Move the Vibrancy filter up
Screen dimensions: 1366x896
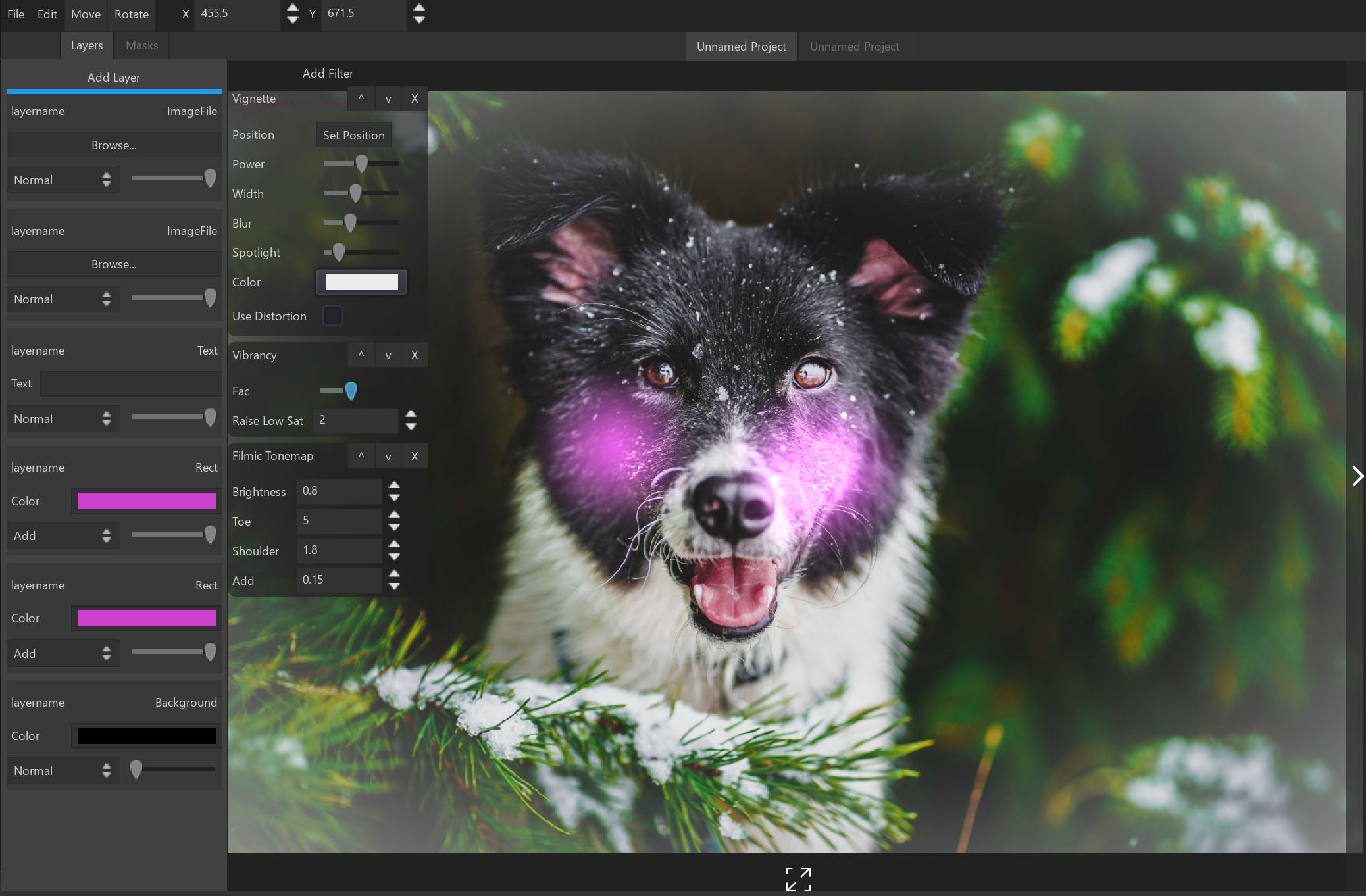[x=361, y=355]
